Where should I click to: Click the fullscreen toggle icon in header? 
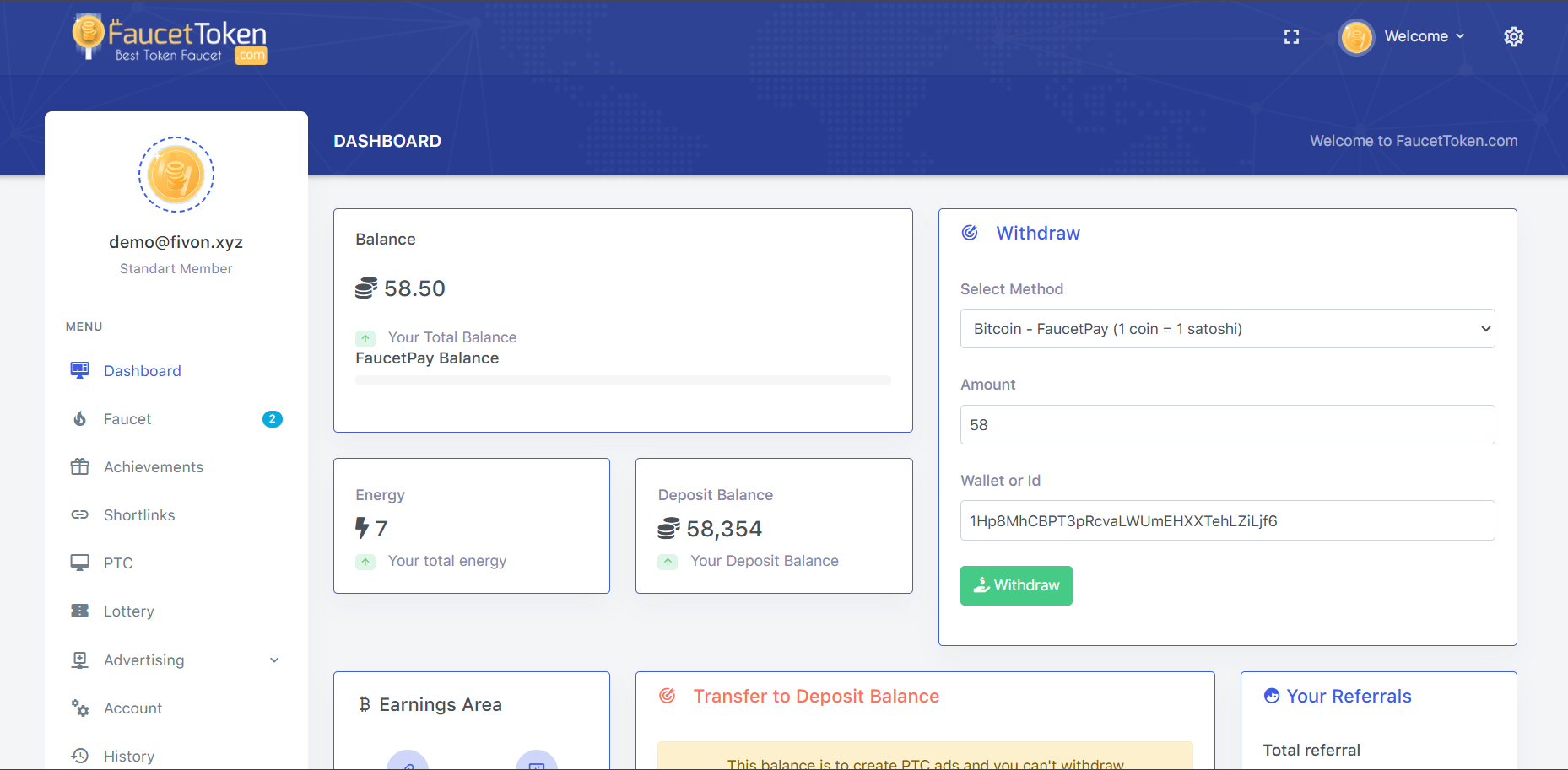(1291, 37)
